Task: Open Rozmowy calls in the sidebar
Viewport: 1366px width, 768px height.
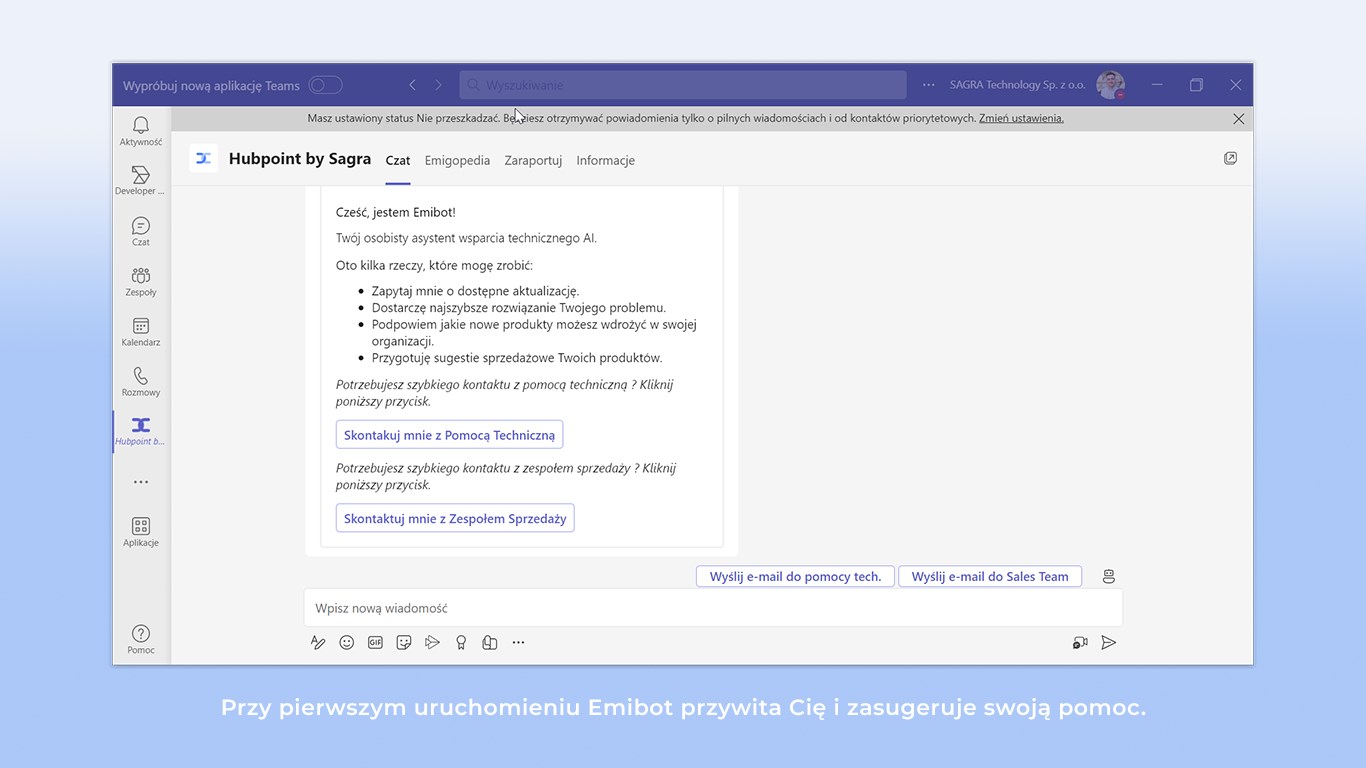Action: [141, 381]
